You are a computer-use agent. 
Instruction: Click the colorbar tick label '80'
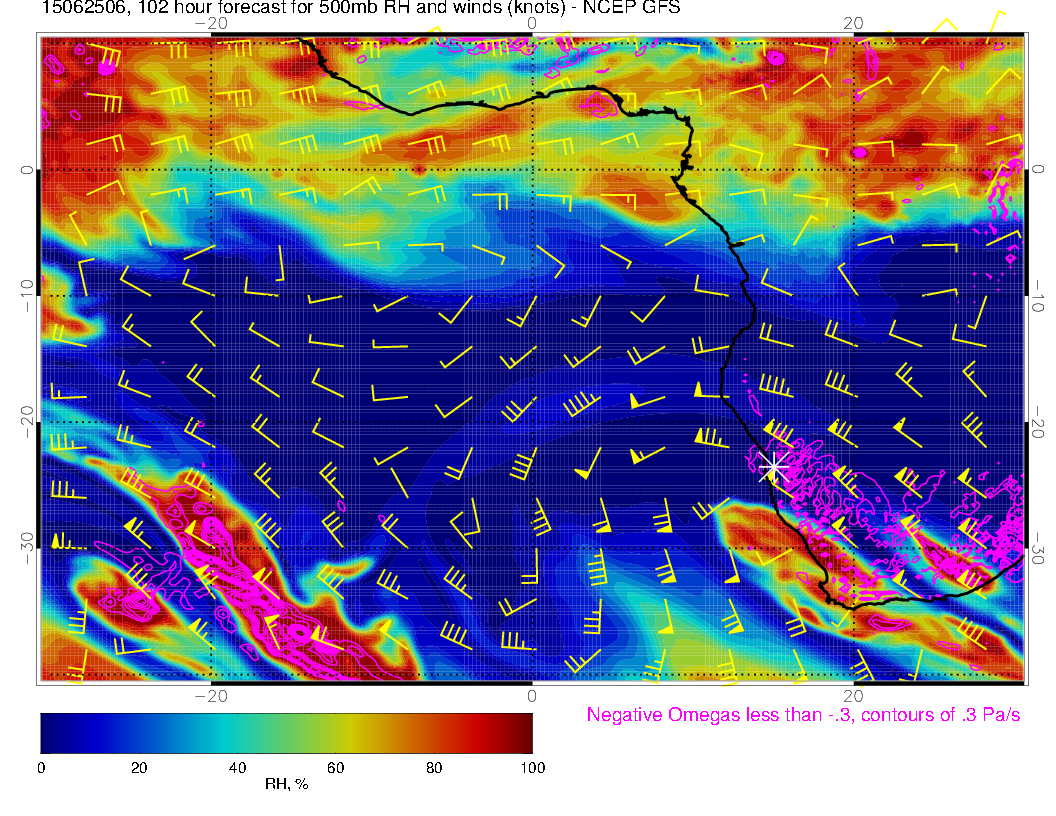(x=434, y=768)
